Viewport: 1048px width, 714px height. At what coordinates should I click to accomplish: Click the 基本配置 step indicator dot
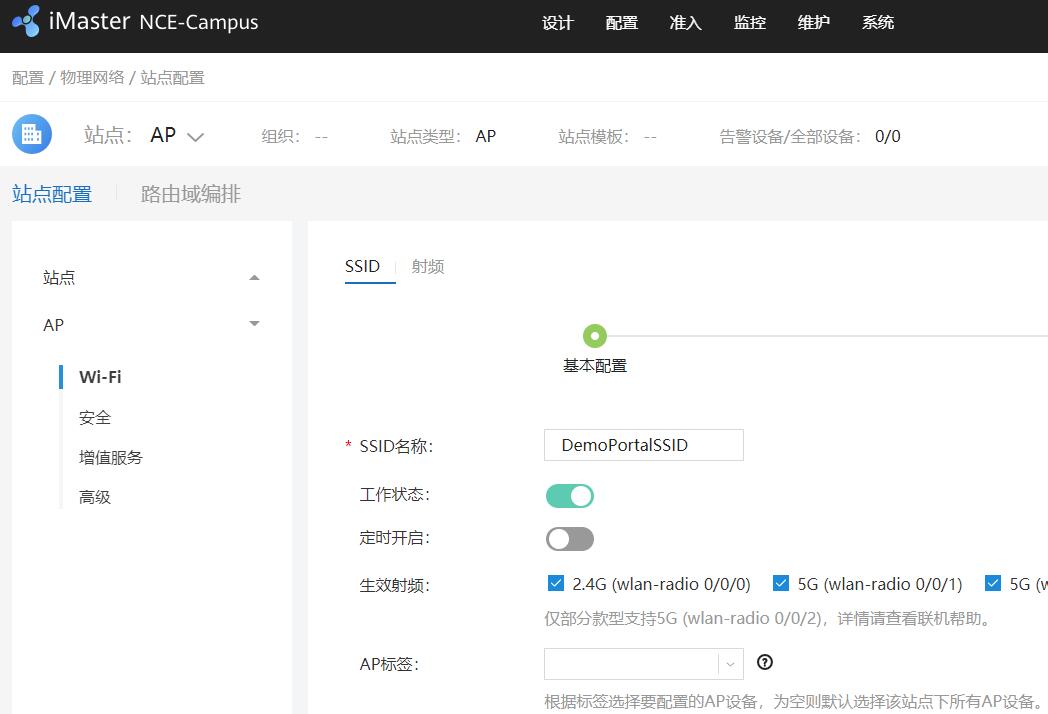(595, 336)
